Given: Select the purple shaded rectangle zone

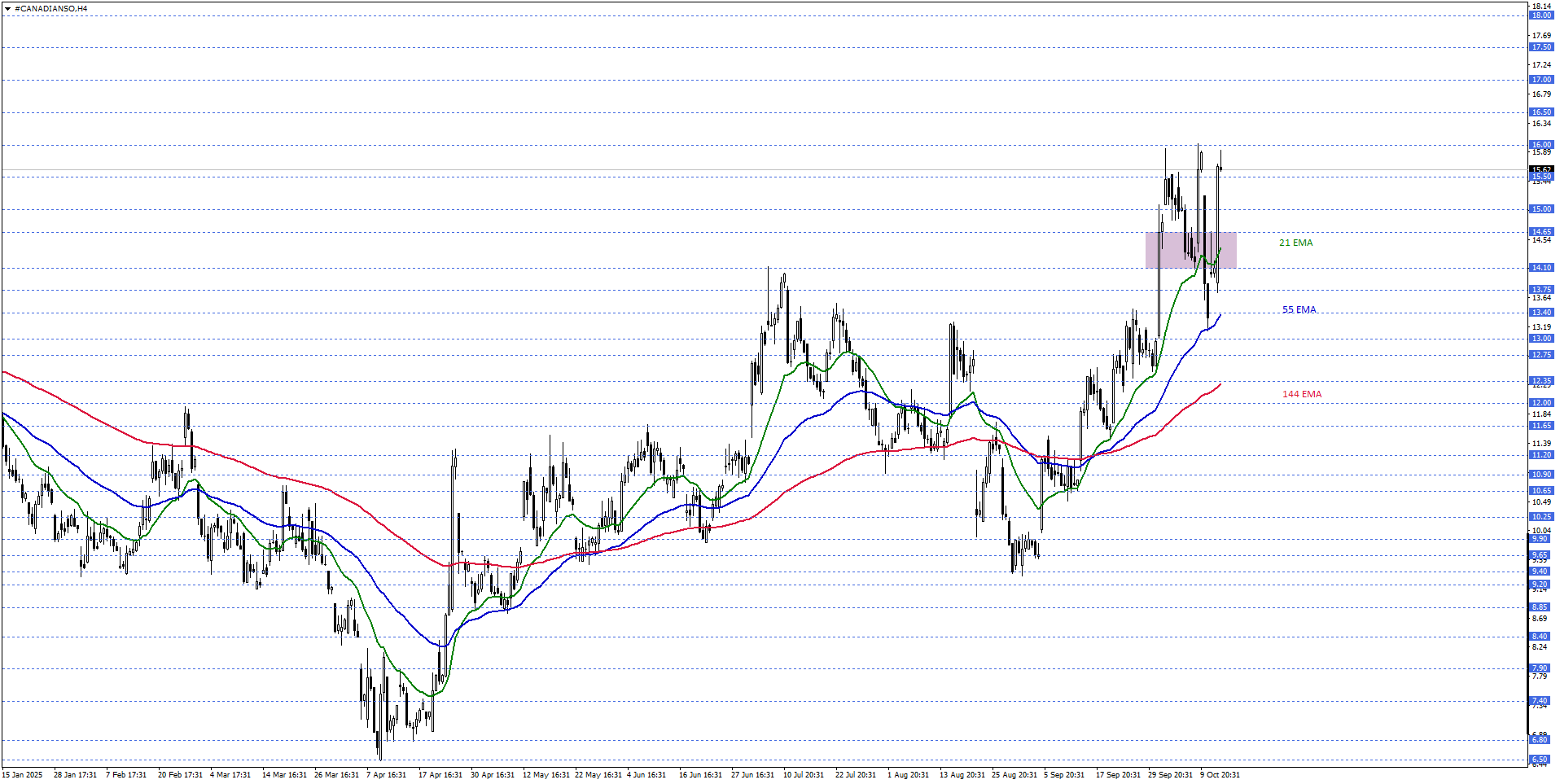Looking at the screenshot, I should click(1190, 250).
